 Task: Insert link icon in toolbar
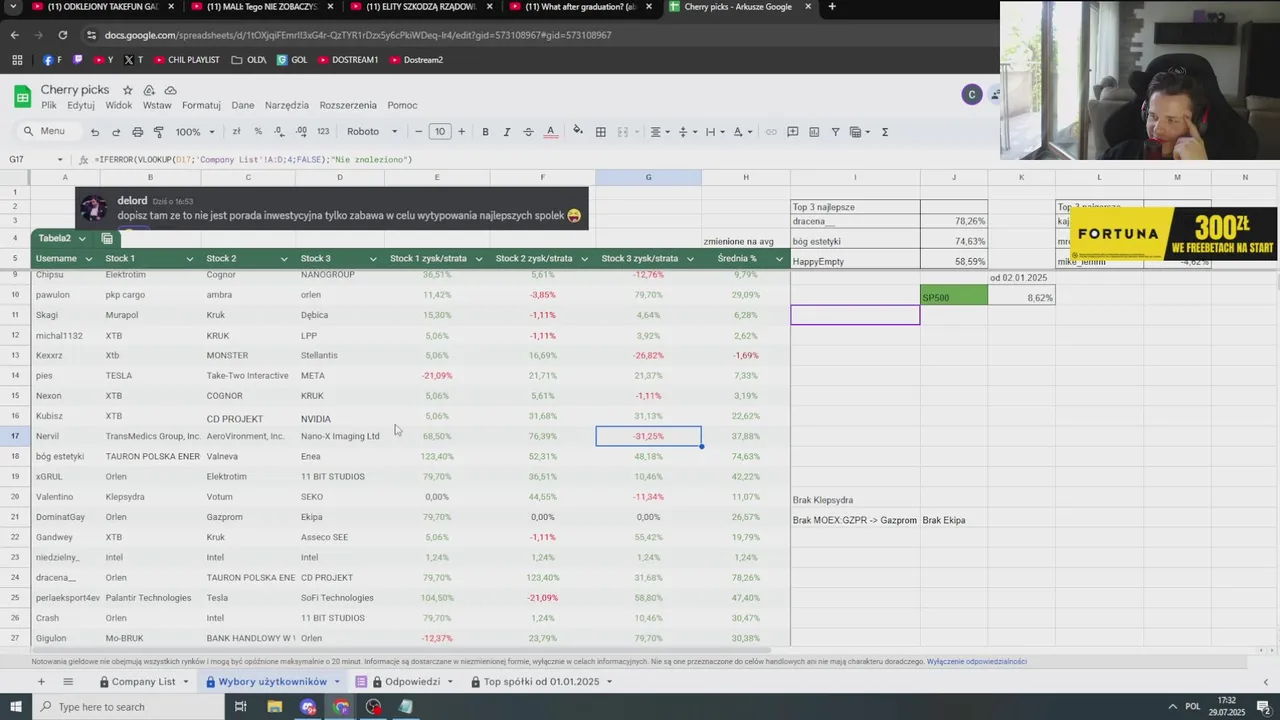771,132
